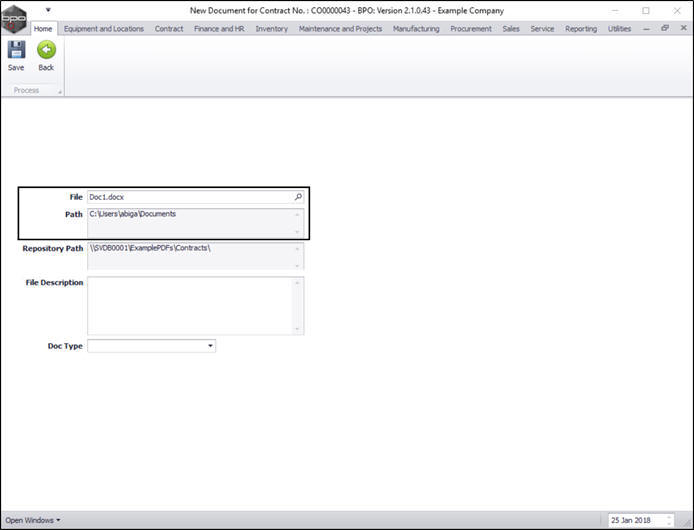Click the Repository Path field
This screenshot has height=530, width=694.
click(196, 256)
